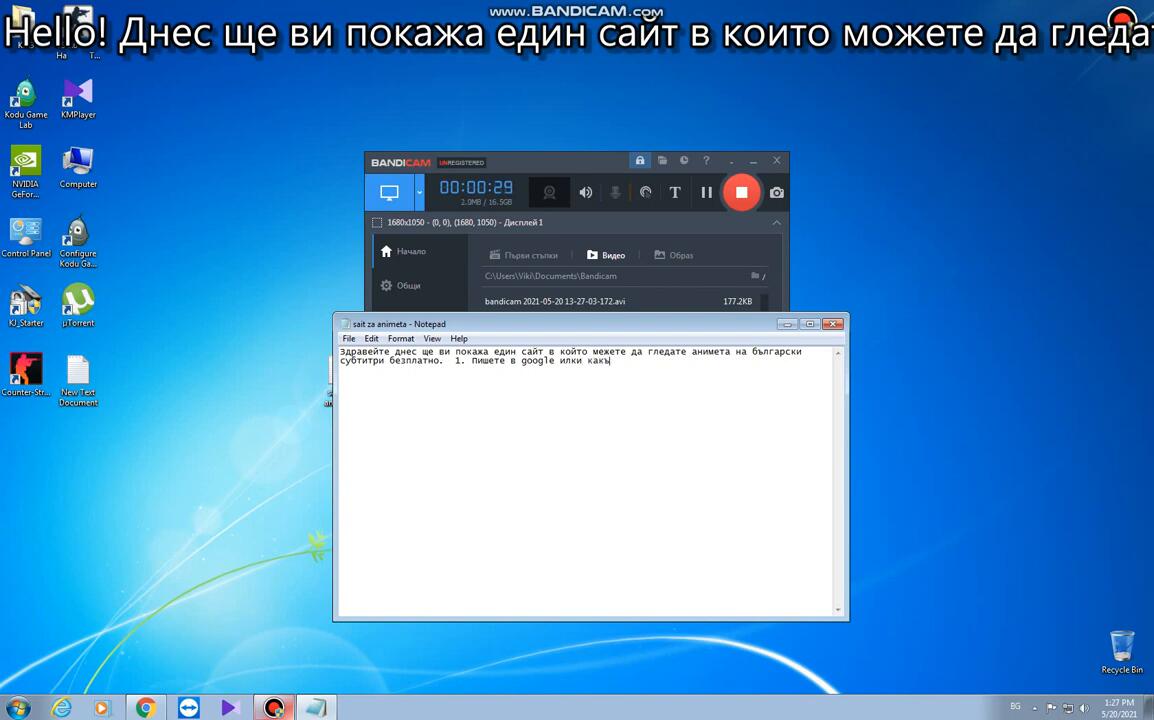Click the text overlay T icon
This screenshot has height=720, width=1154.
tap(675, 192)
